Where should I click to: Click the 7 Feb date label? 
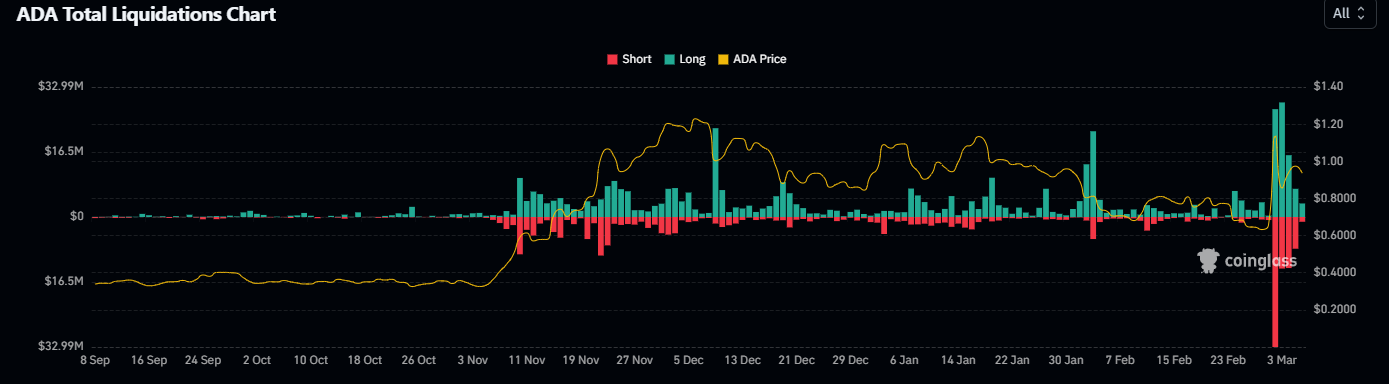[x=1121, y=359]
